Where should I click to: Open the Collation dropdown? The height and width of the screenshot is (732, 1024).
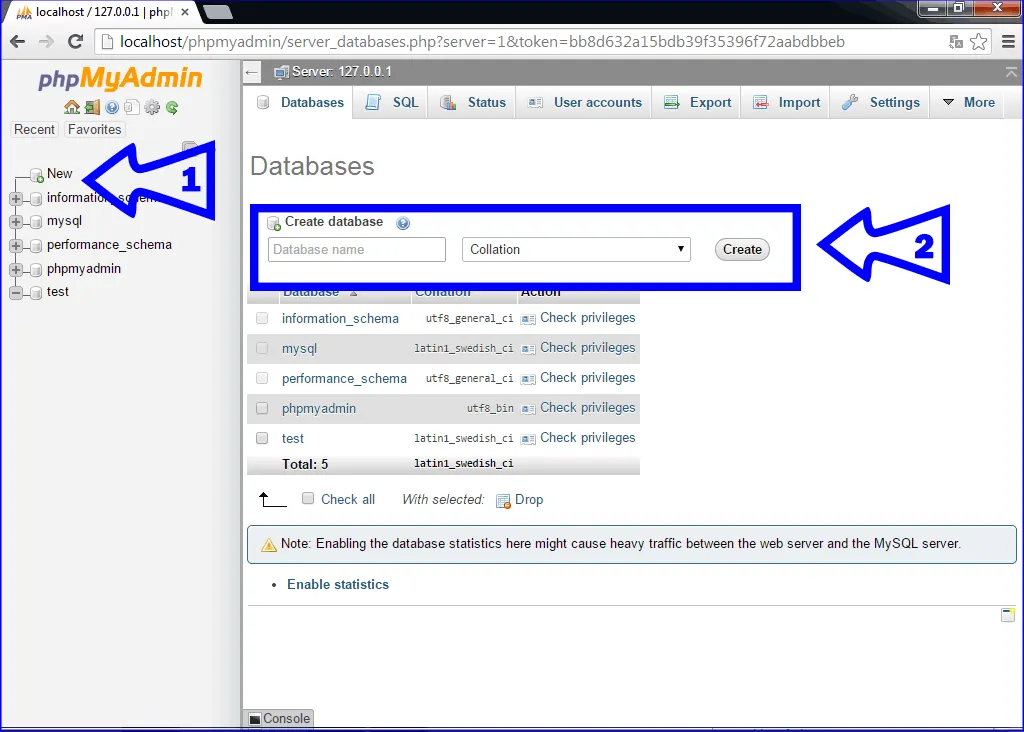tap(576, 249)
